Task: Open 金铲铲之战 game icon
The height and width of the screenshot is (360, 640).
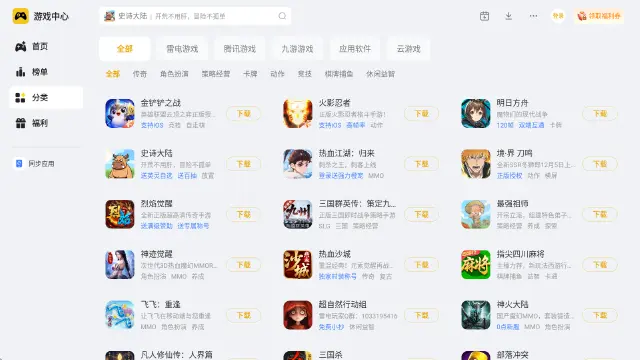Action: pos(120,113)
